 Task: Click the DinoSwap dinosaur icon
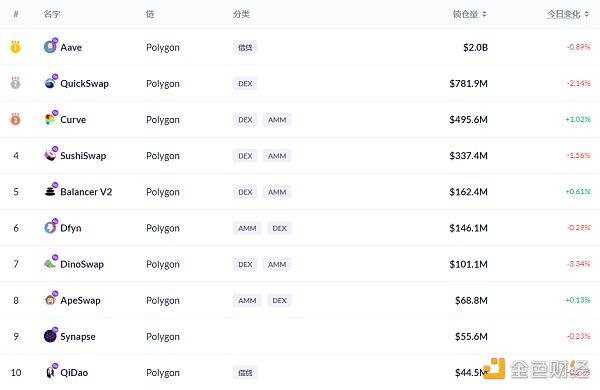click(50, 263)
